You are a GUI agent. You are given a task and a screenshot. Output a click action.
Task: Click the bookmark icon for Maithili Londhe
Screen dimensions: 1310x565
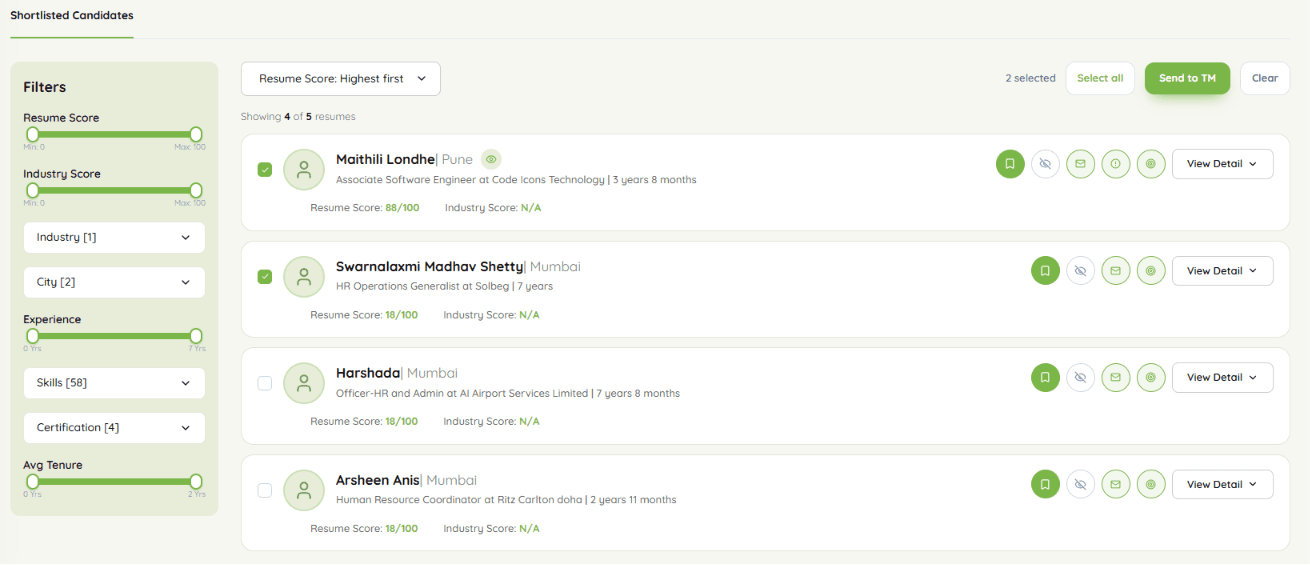click(1010, 164)
